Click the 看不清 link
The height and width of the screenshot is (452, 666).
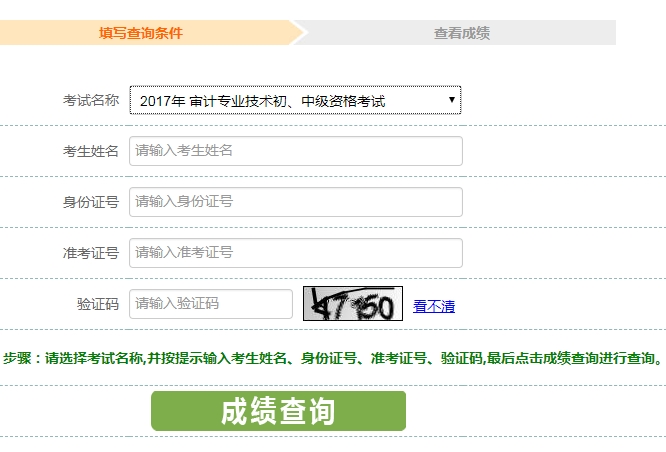434,306
